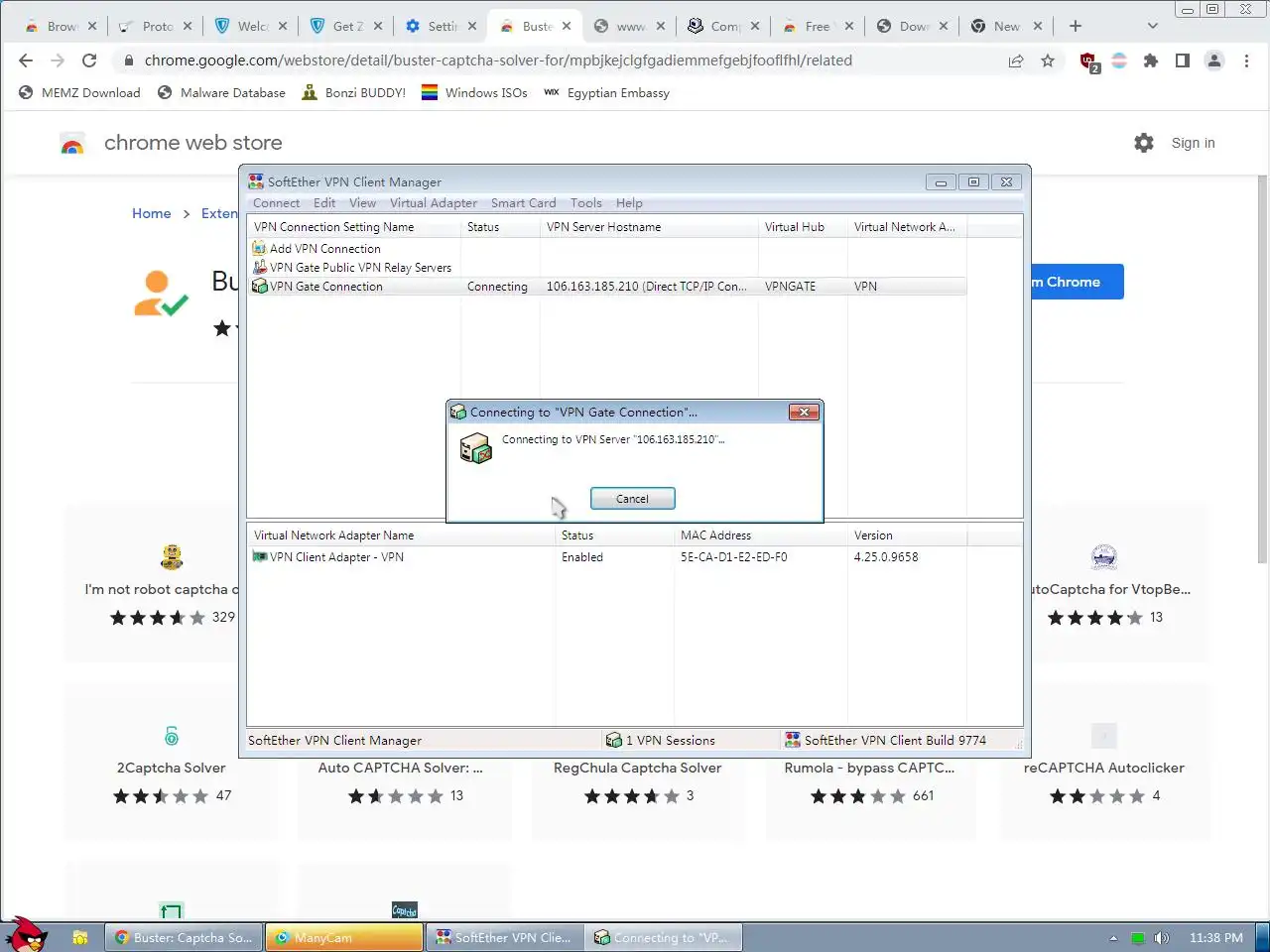Open the Help menu in SoftEther
Screen dimensions: 1270x952
pyautogui.click(x=629, y=203)
